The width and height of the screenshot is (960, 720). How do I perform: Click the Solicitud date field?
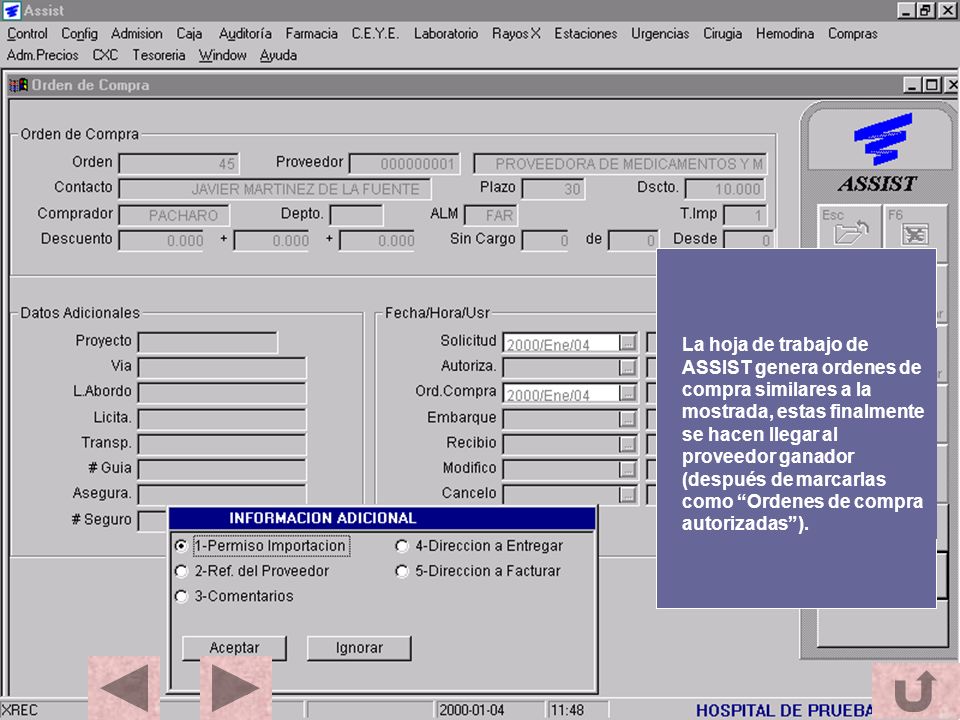[x=561, y=343]
